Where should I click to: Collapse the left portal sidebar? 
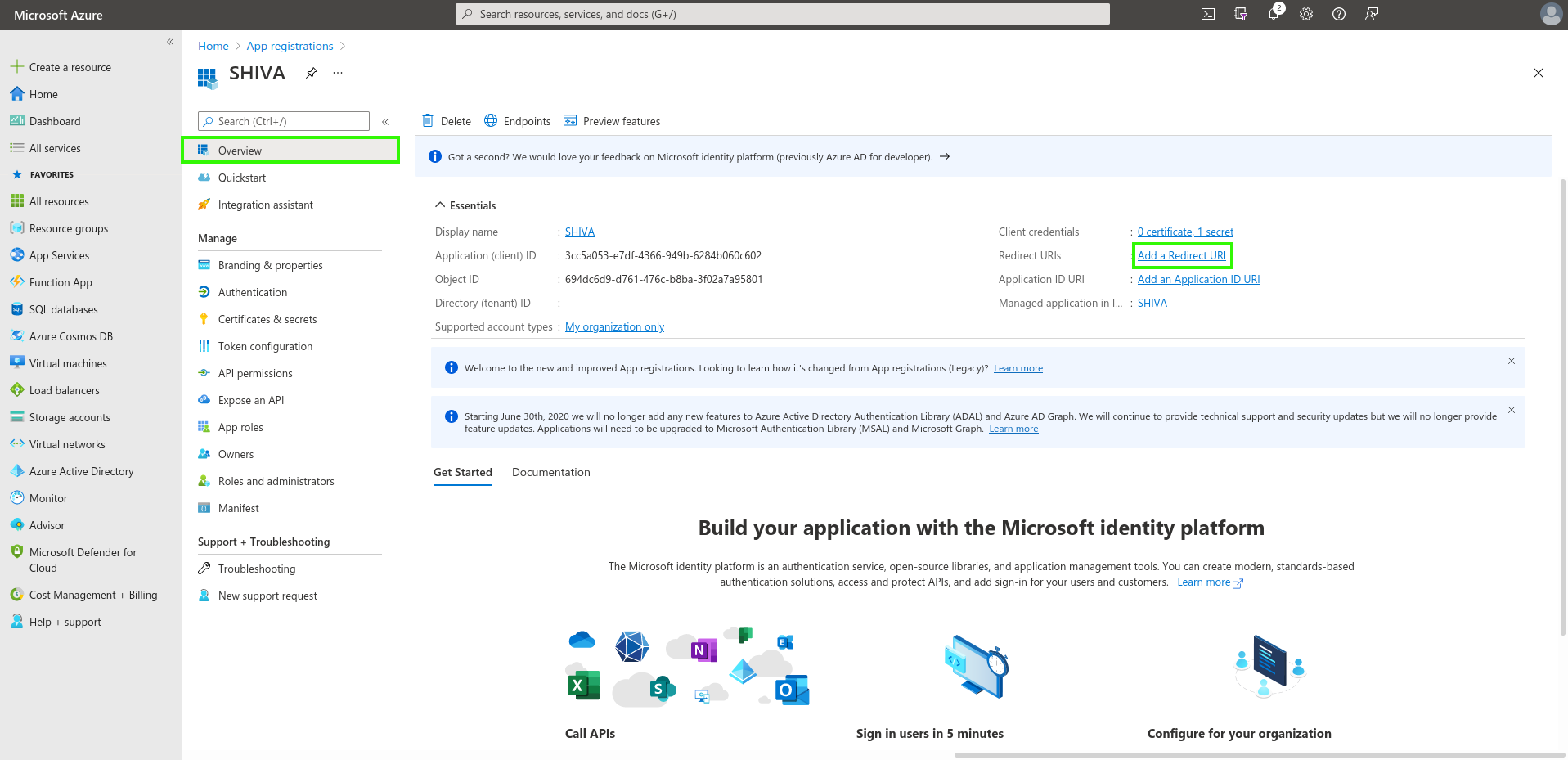[170, 42]
